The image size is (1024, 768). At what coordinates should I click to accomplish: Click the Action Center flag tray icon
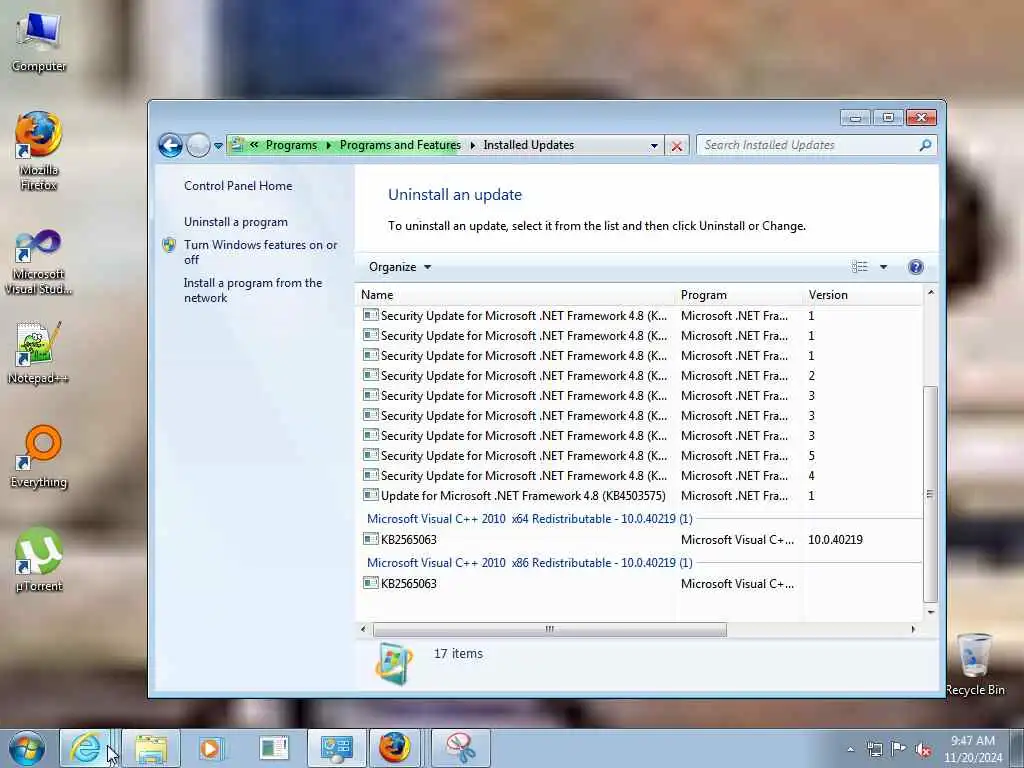tap(899, 749)
